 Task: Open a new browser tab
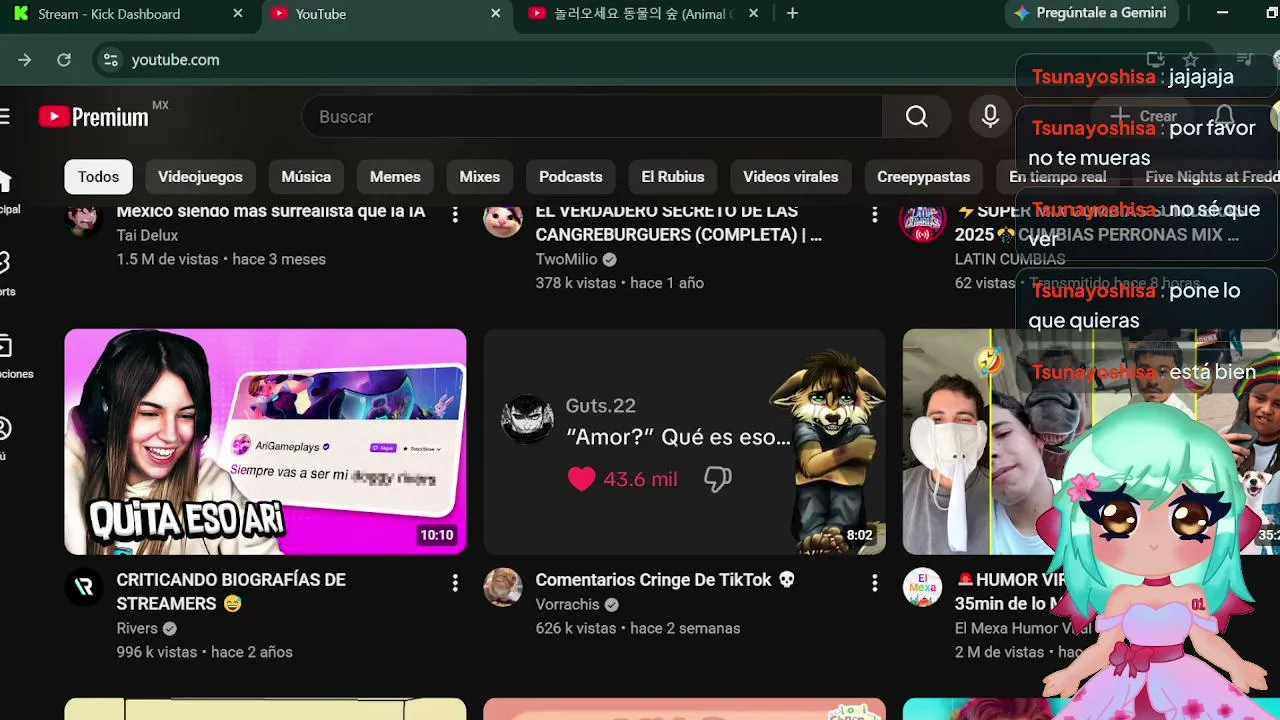pyautogui.click(x=793, y=14)
